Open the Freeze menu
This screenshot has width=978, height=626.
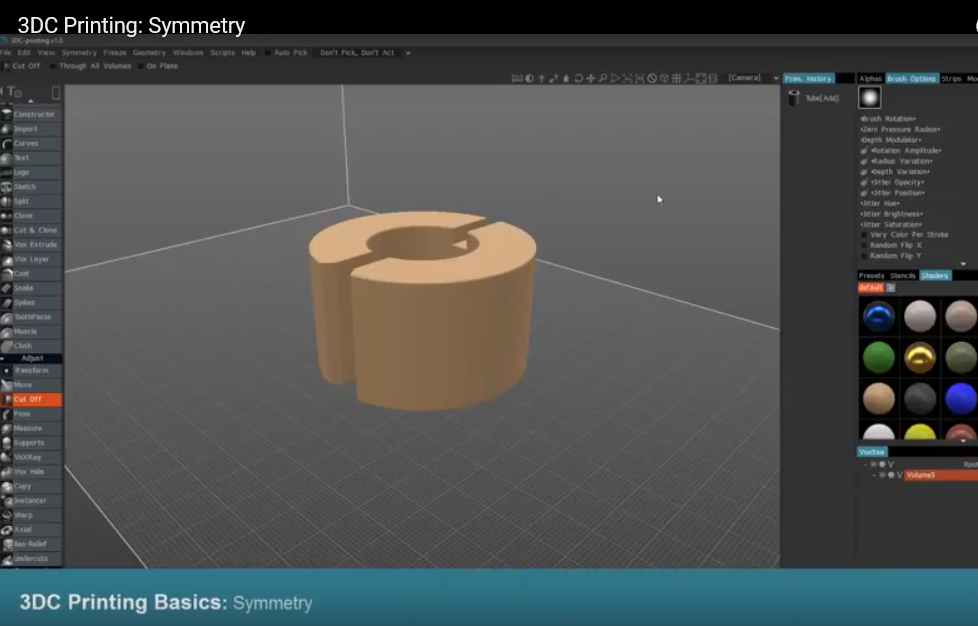(115, 53)
